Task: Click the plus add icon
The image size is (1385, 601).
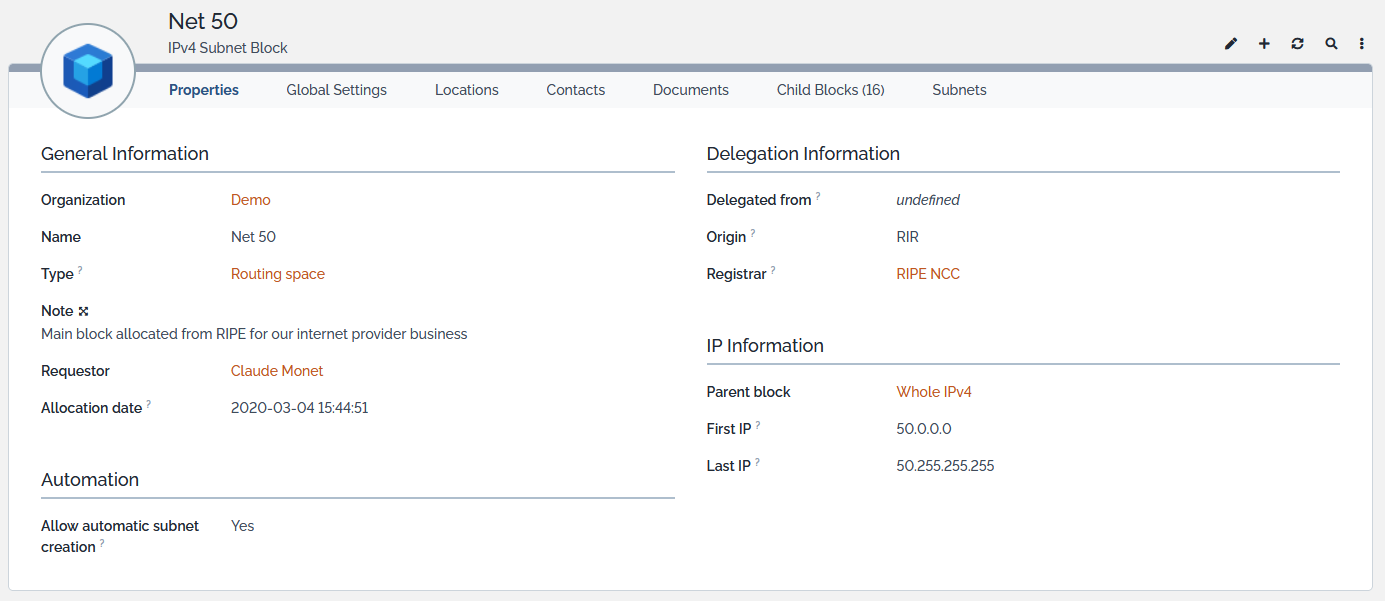Action: [x=1264, y=44]
